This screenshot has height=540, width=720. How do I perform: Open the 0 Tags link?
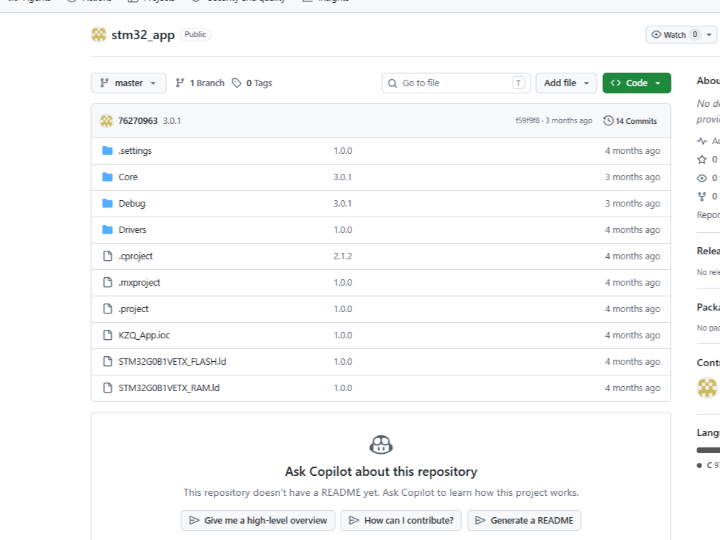pos(252,83)
